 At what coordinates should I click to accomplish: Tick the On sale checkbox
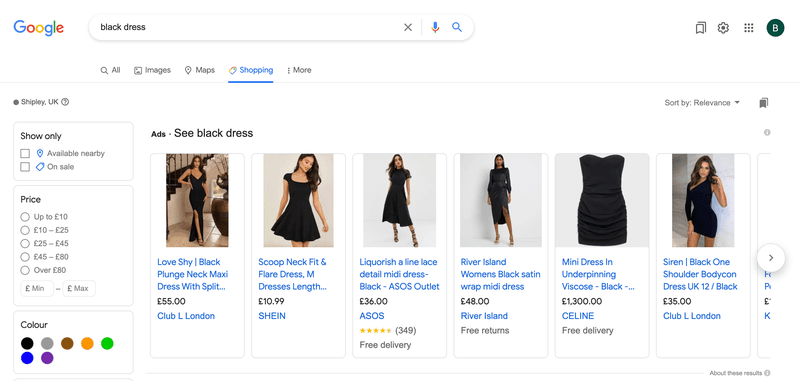(x=25, y=167)
